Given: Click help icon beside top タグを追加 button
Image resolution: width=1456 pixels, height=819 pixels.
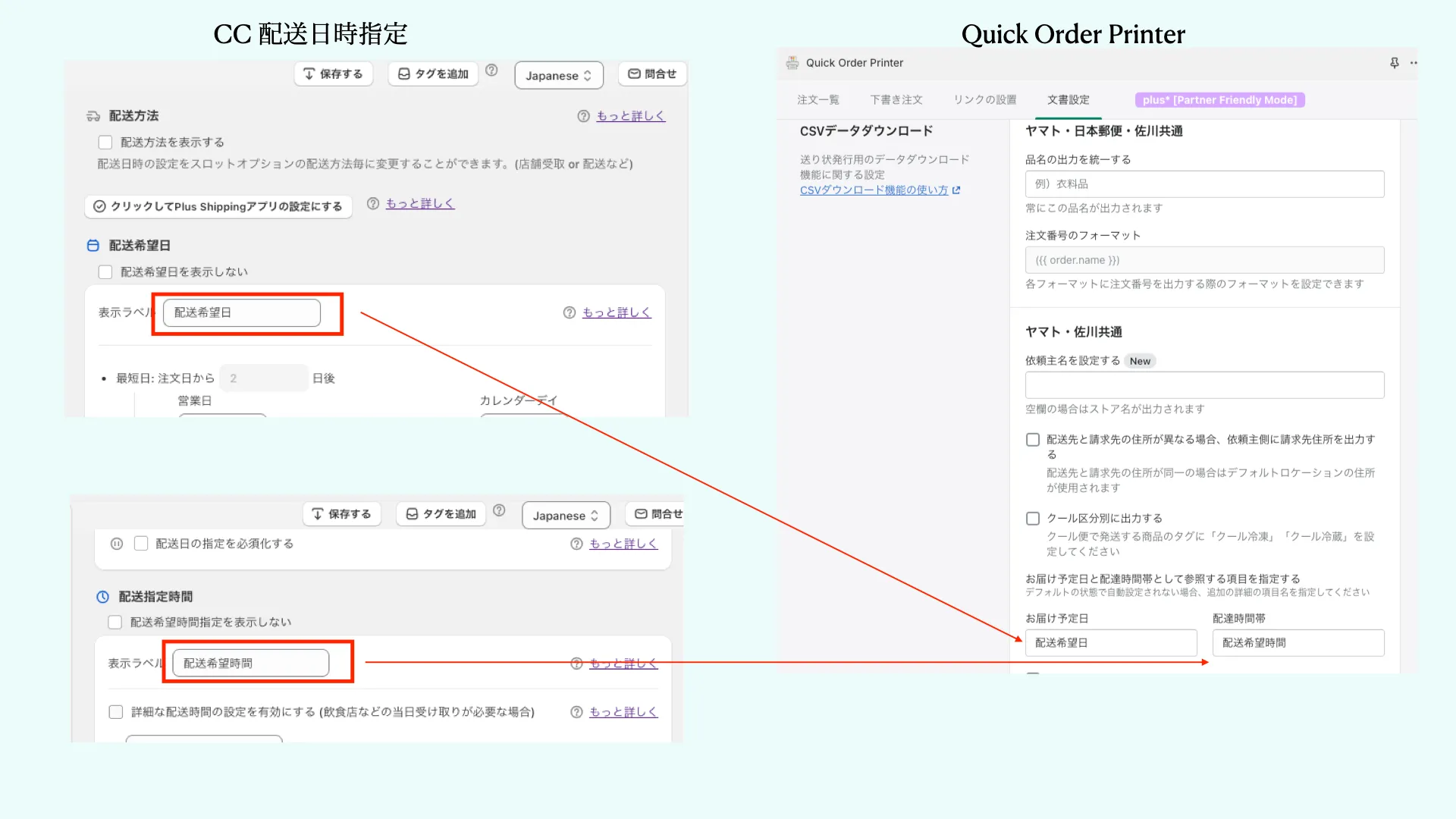Looking at the screenshot, I should [x=491, y=71].
